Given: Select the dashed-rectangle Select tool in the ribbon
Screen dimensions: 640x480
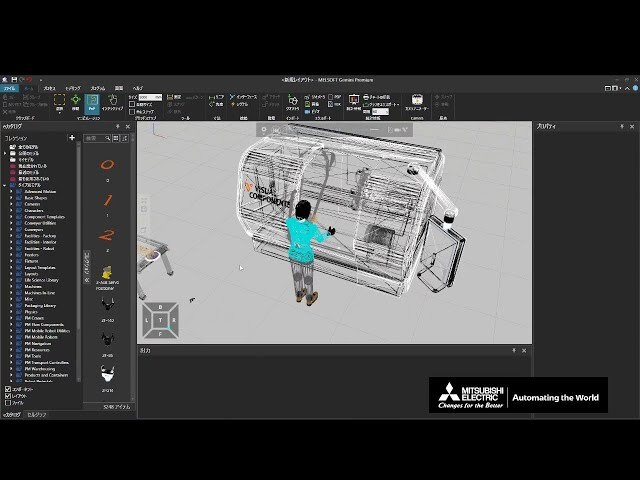Looking at the screenshot, I should pos(60,103).
